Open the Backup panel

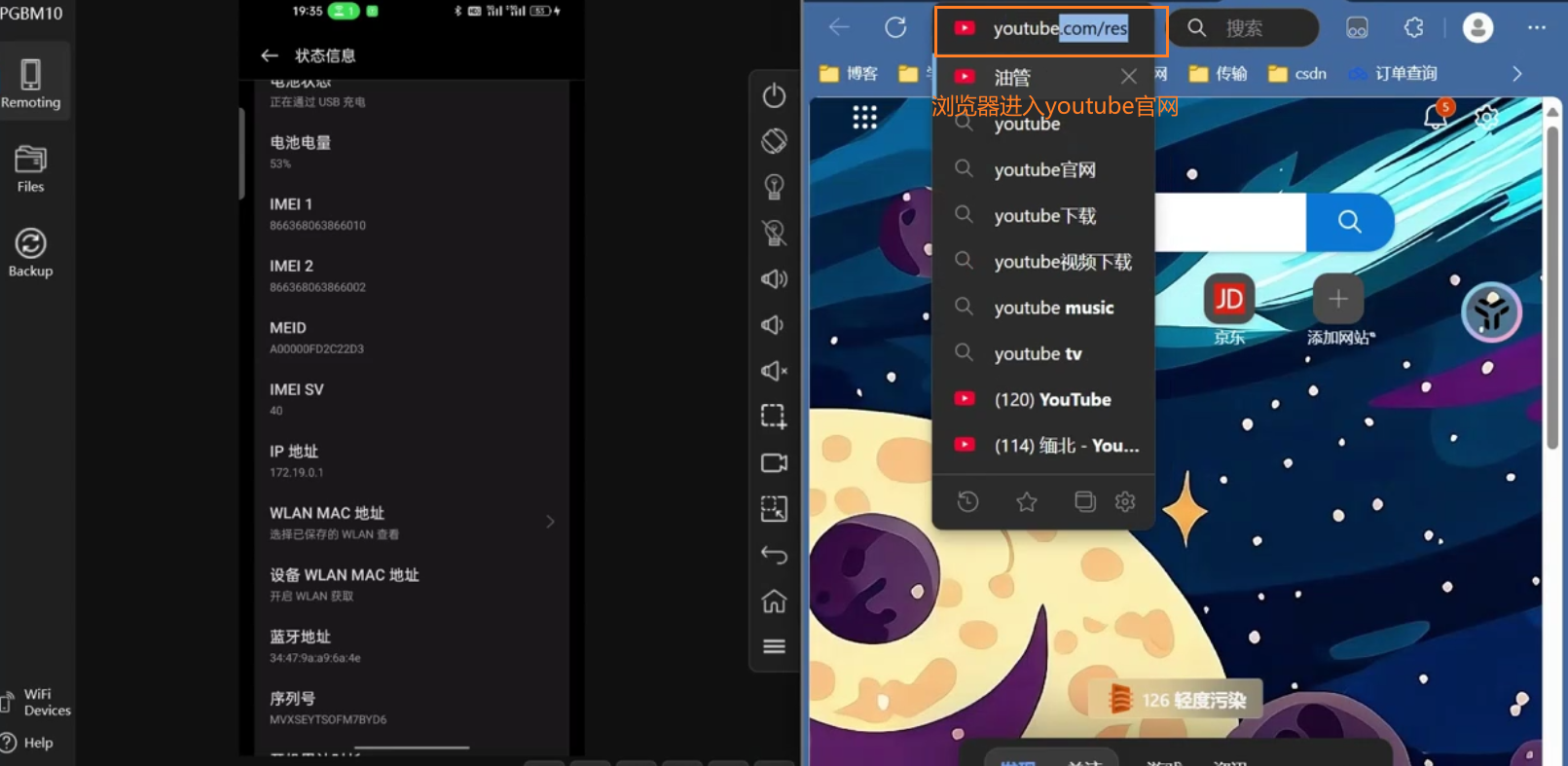tap(30, 252)
